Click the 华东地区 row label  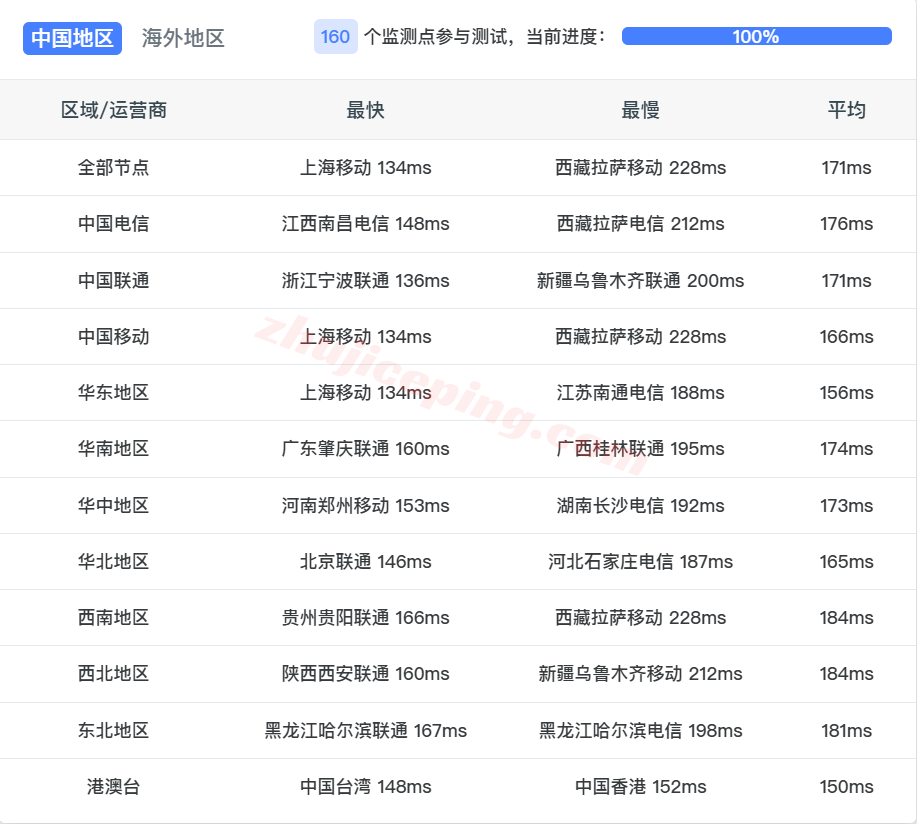(x=113, y=393)
